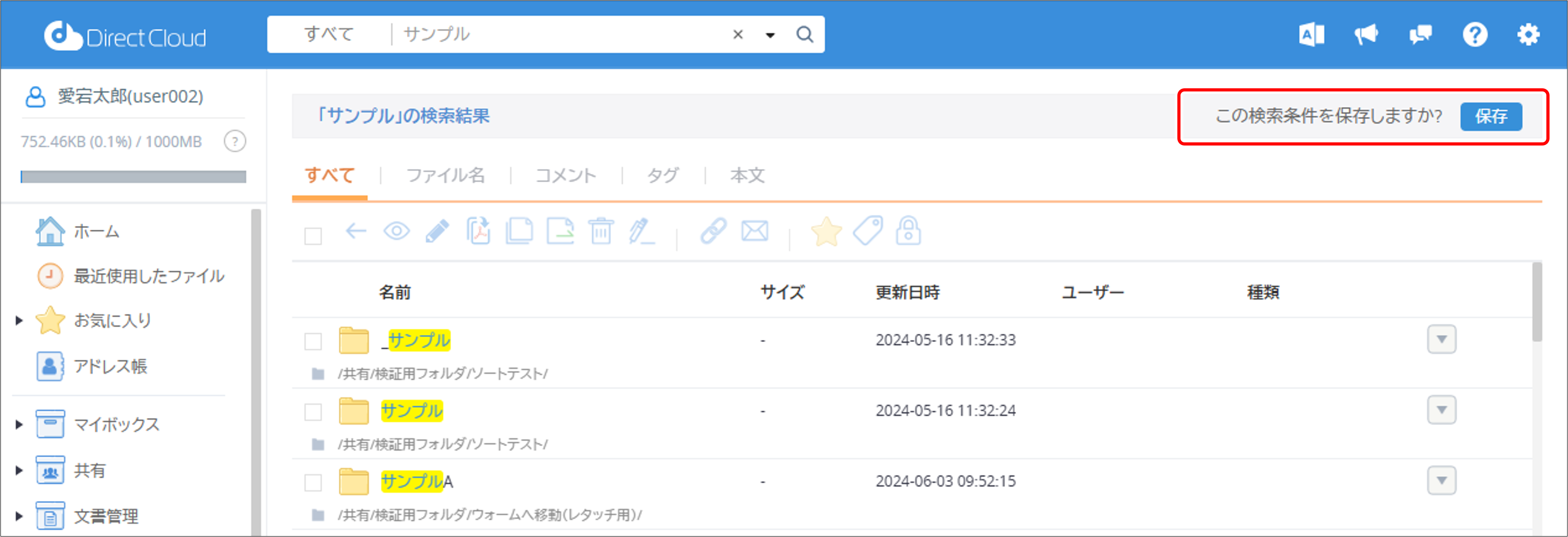Viewport: 1568px width, 537px height.
Task: Sort by the サイズ column header
Action: (782, 292)
